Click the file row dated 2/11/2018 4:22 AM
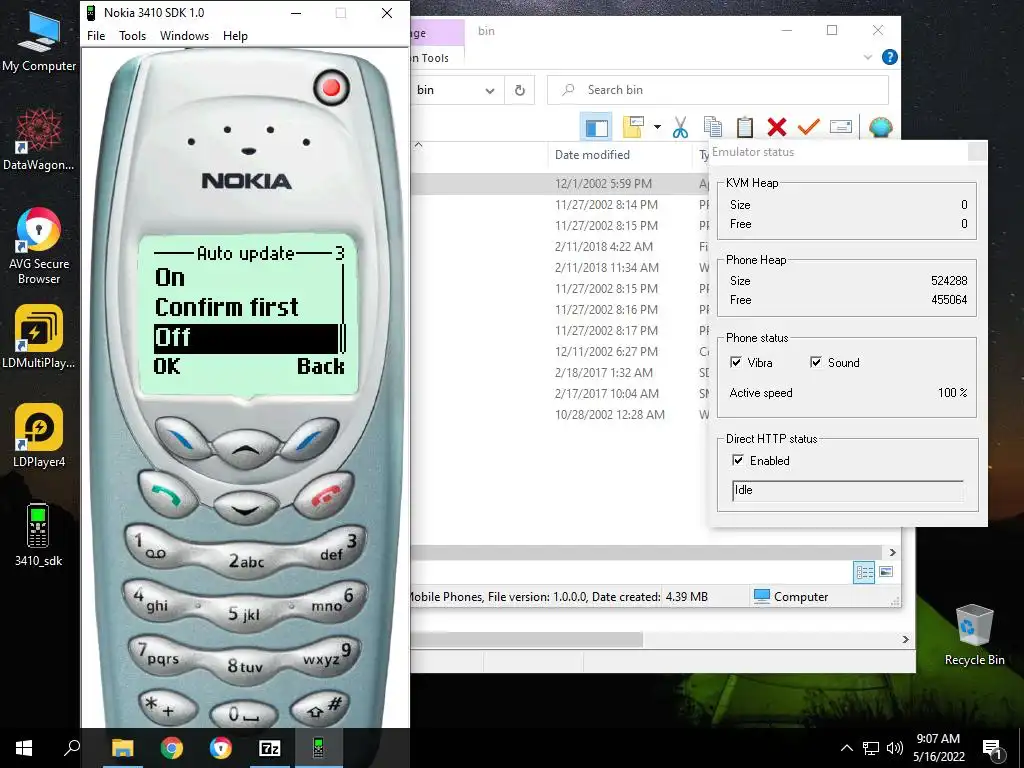1024x768 pixels. click(562, 246)
